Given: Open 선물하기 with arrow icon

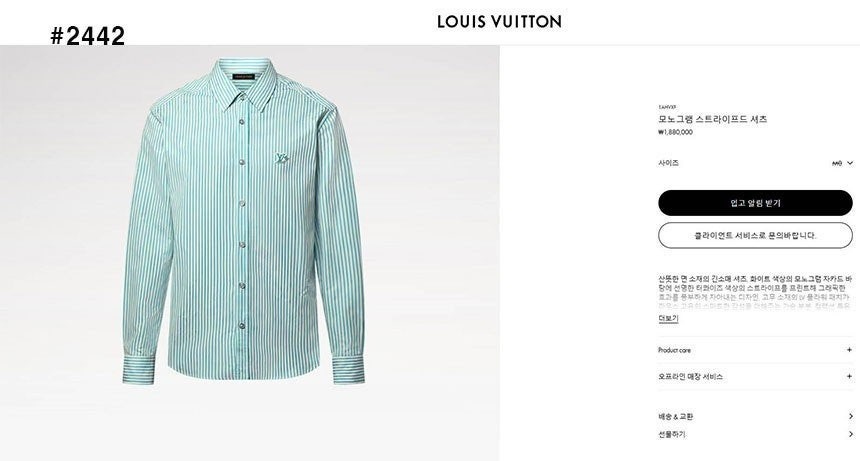Looking at the screenshot, I should point(850,434).
